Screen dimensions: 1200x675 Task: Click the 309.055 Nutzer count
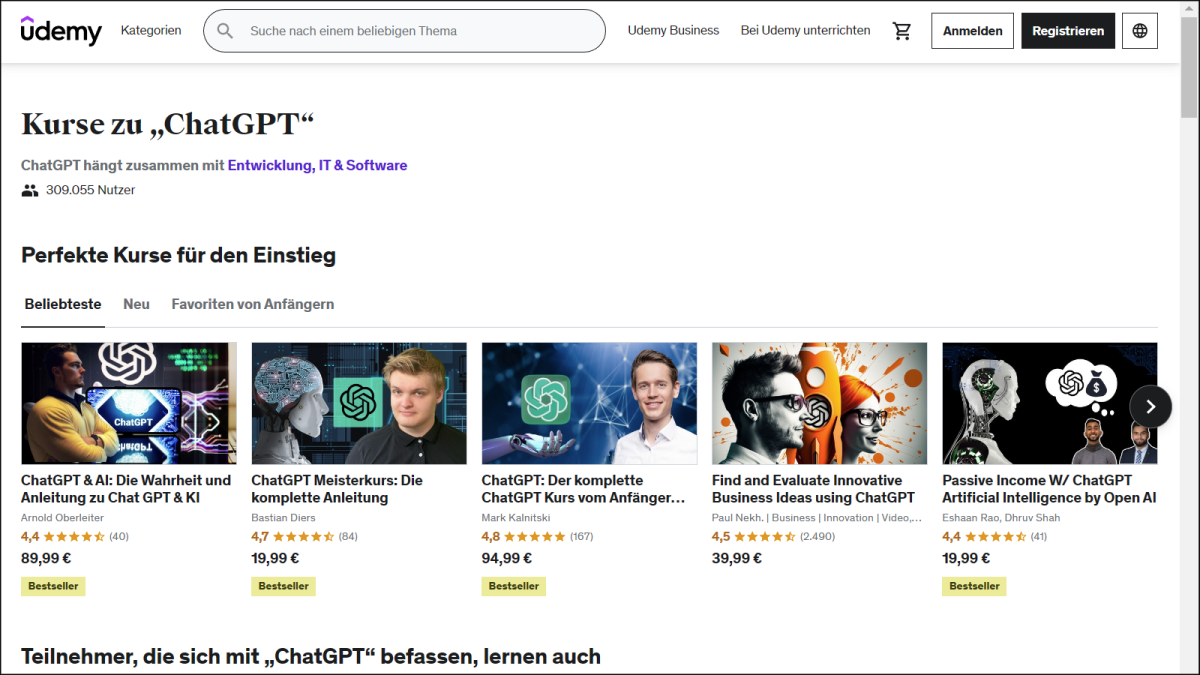(90, 190)
